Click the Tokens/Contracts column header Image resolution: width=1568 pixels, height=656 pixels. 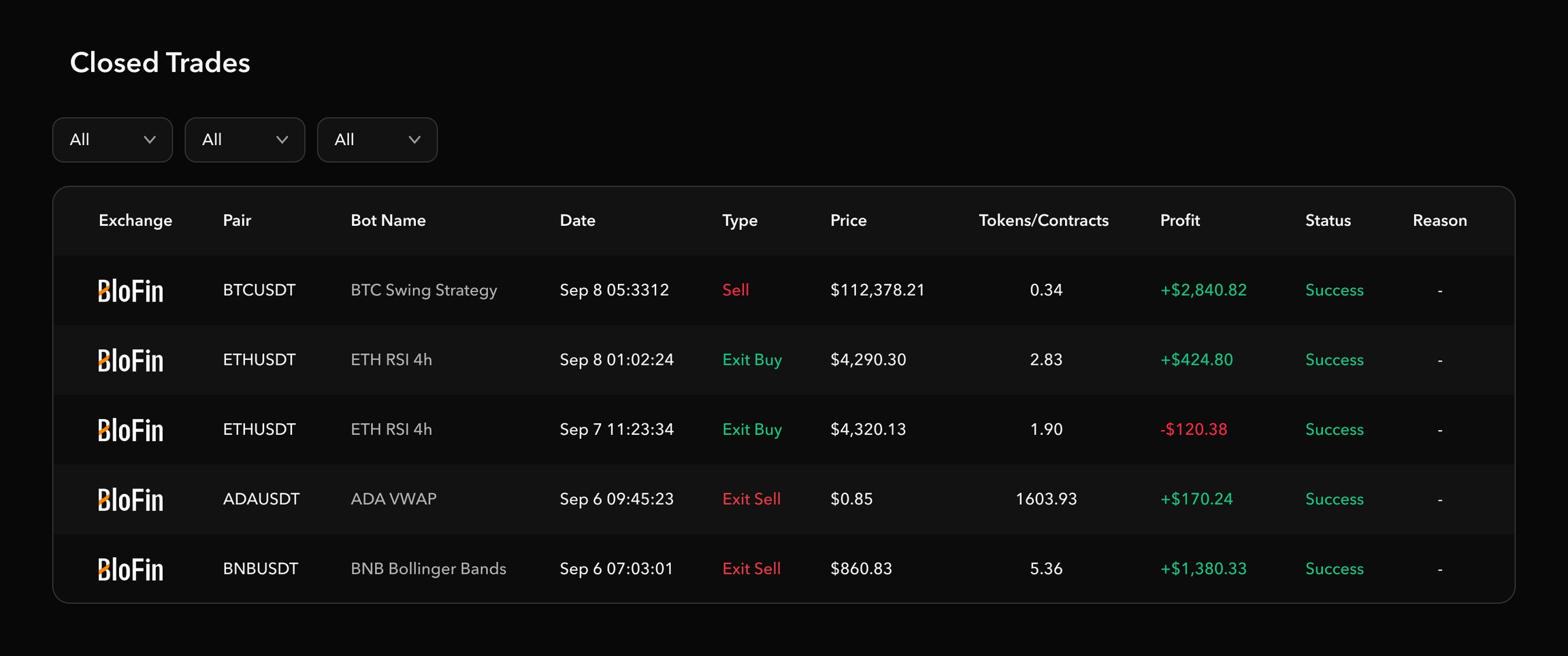coord(1043,220)
